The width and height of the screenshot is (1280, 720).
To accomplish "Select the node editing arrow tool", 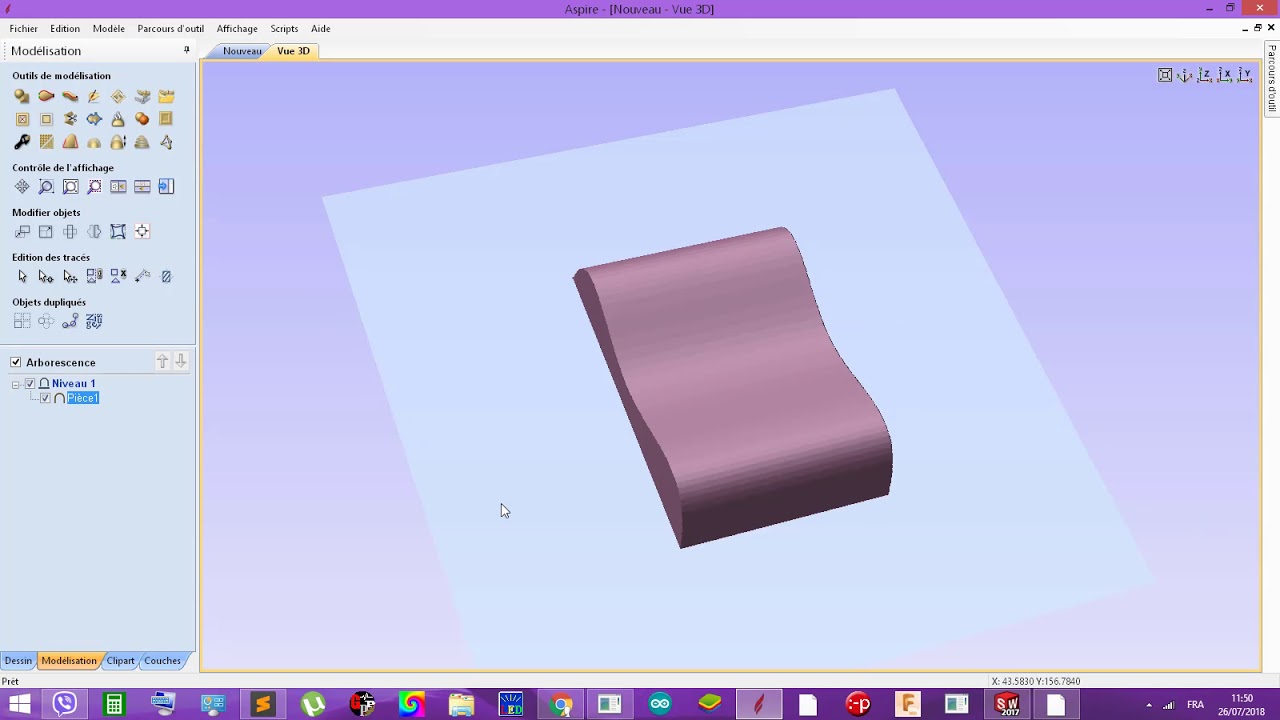I will (46, 277).
